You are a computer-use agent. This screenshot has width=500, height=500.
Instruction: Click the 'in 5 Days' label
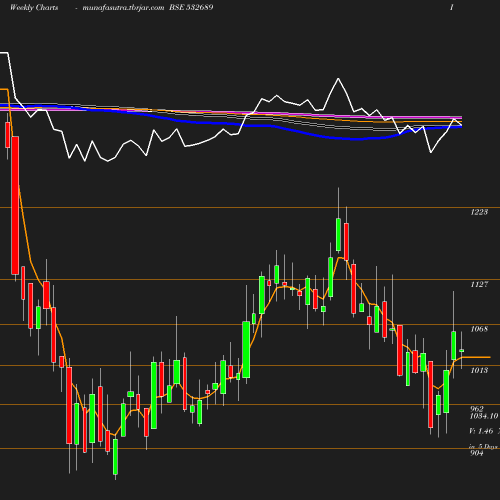click(483, 446)
